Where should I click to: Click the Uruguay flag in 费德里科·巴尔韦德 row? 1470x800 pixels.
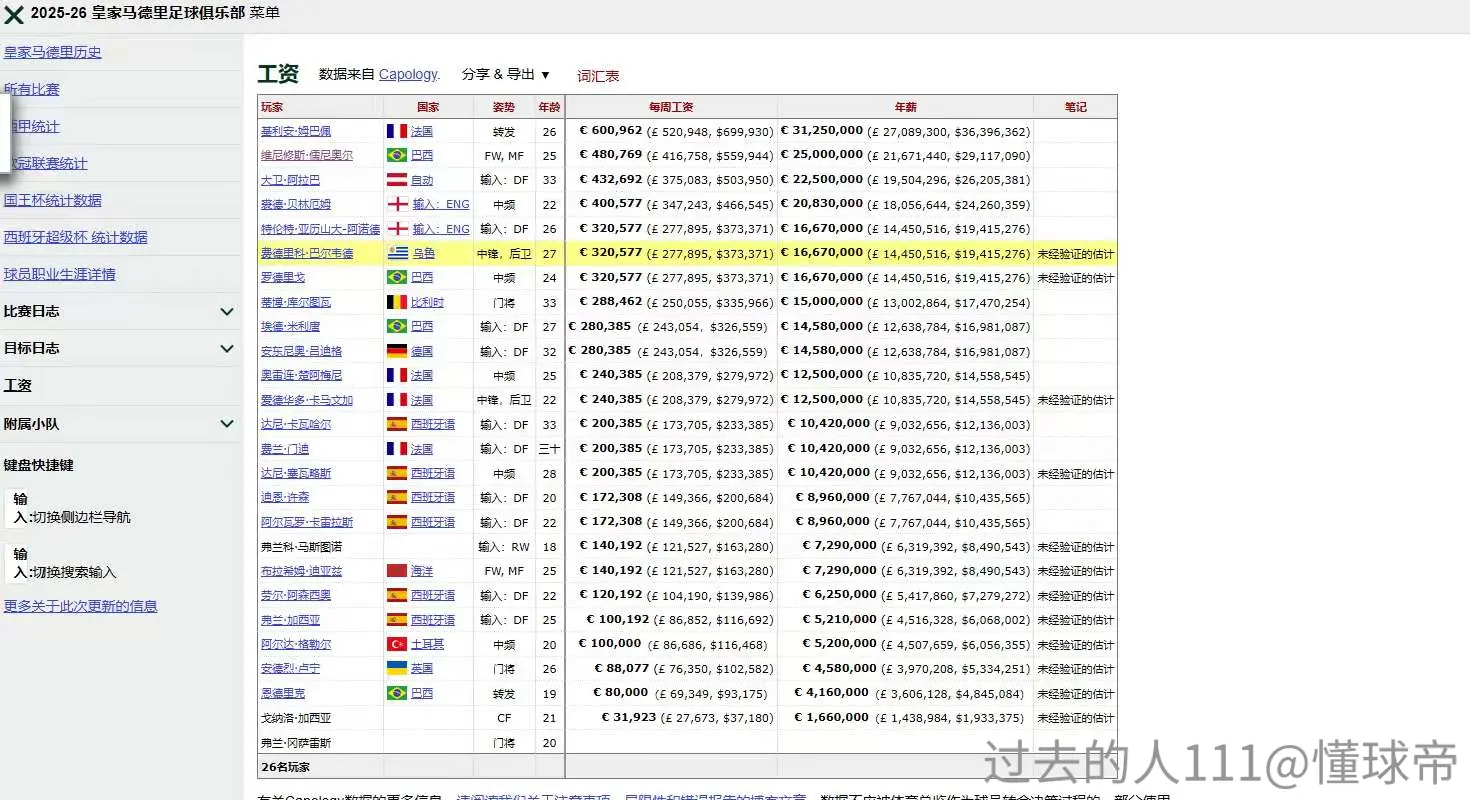[x=397, y=253]
